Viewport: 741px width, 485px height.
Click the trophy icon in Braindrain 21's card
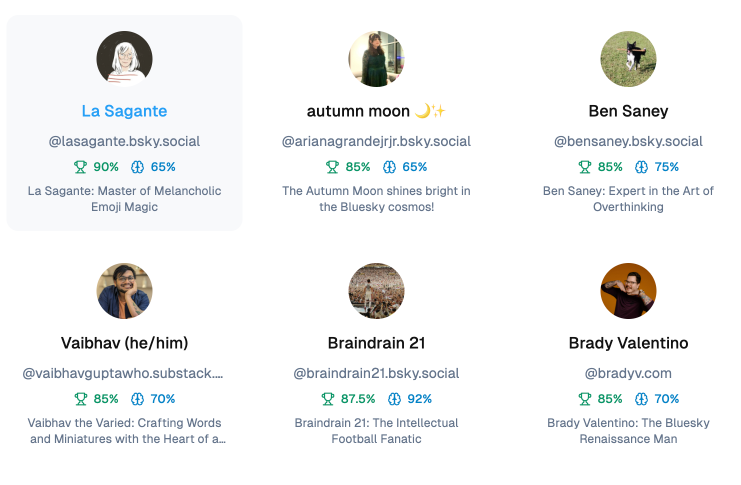point(327,399)
